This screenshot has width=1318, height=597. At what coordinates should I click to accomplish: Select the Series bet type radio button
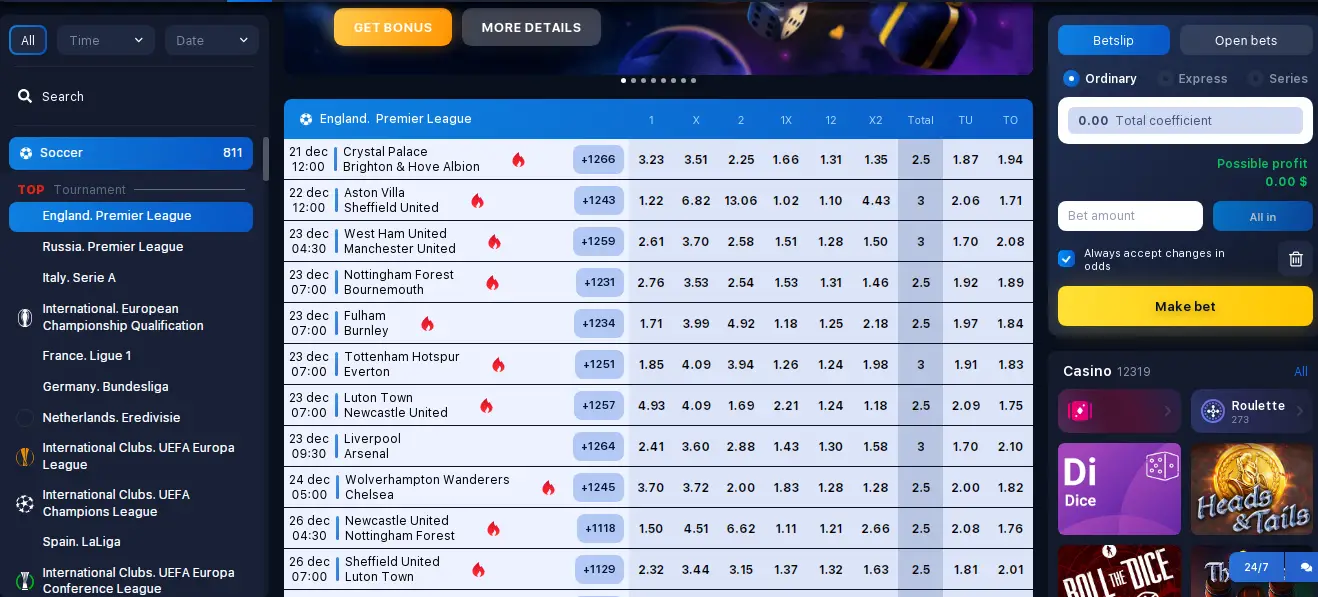pyautogui.click(x=1255, y=78)
